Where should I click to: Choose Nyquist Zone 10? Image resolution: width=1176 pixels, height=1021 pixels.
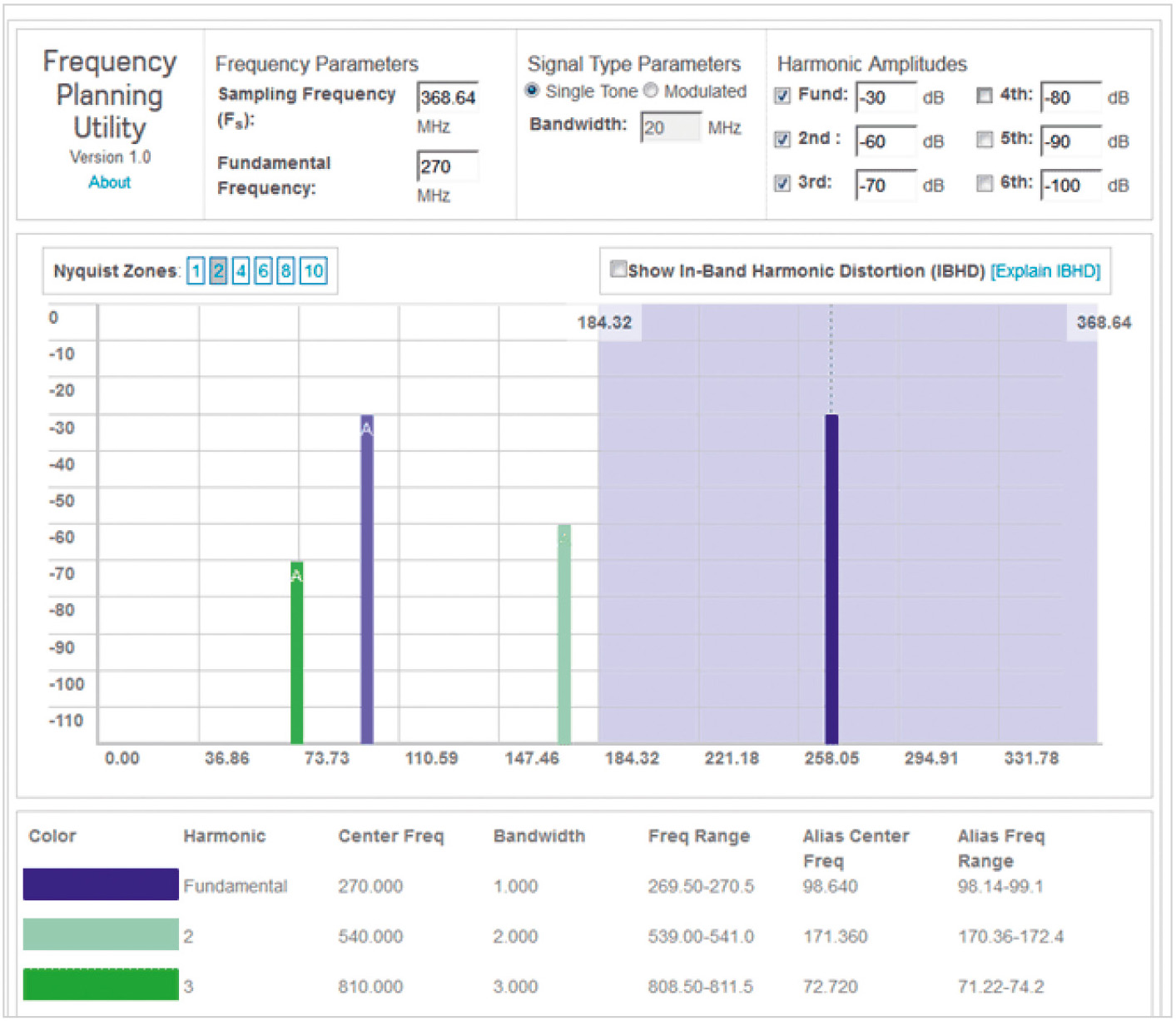point(313,271)
